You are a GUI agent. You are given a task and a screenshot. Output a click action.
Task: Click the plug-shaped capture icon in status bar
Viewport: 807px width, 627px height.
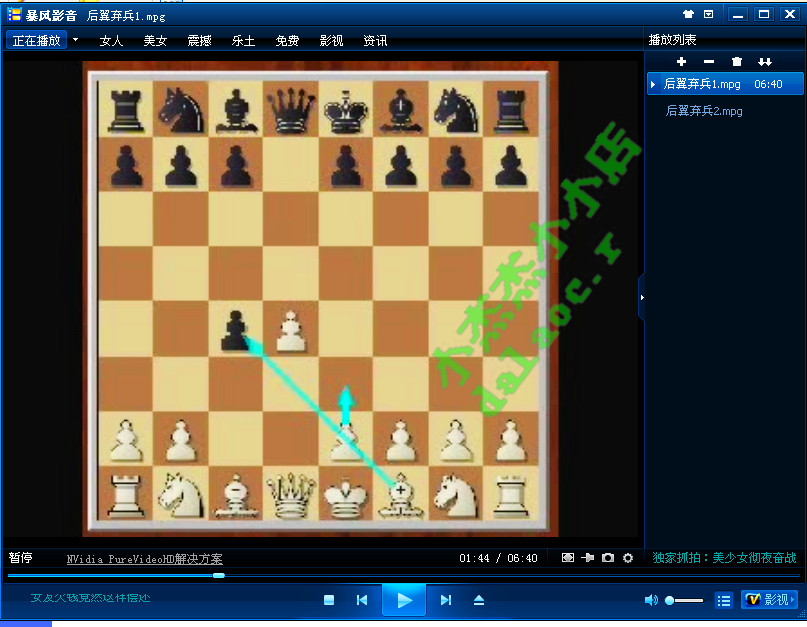tap(588, 558)
